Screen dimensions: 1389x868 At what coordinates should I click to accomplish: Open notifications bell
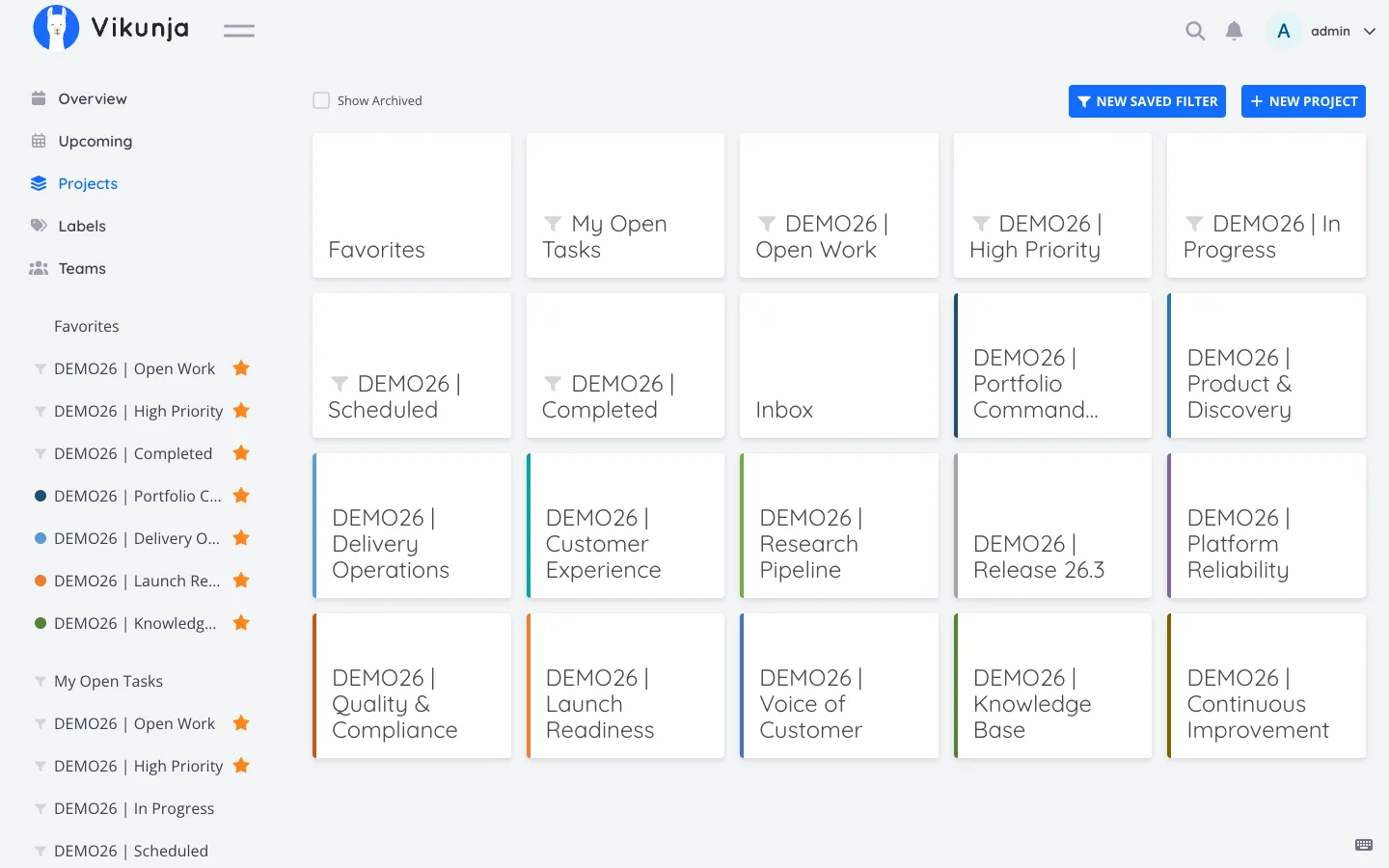point(1234,31)
